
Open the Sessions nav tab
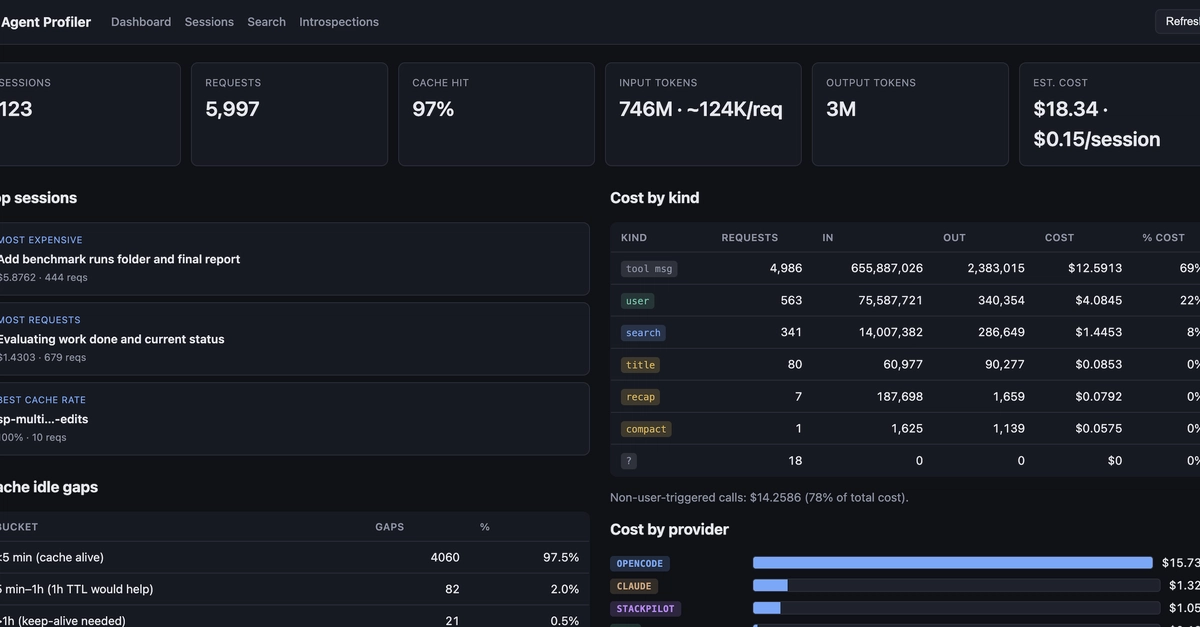[209, 22]
